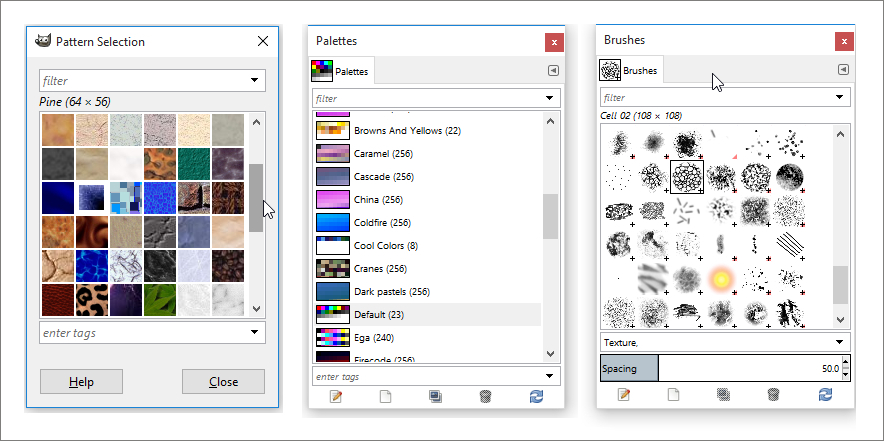This screenshot has height=441, width=884.
Task: Delete the selected palette with trash icon
Action: (486, 396)
